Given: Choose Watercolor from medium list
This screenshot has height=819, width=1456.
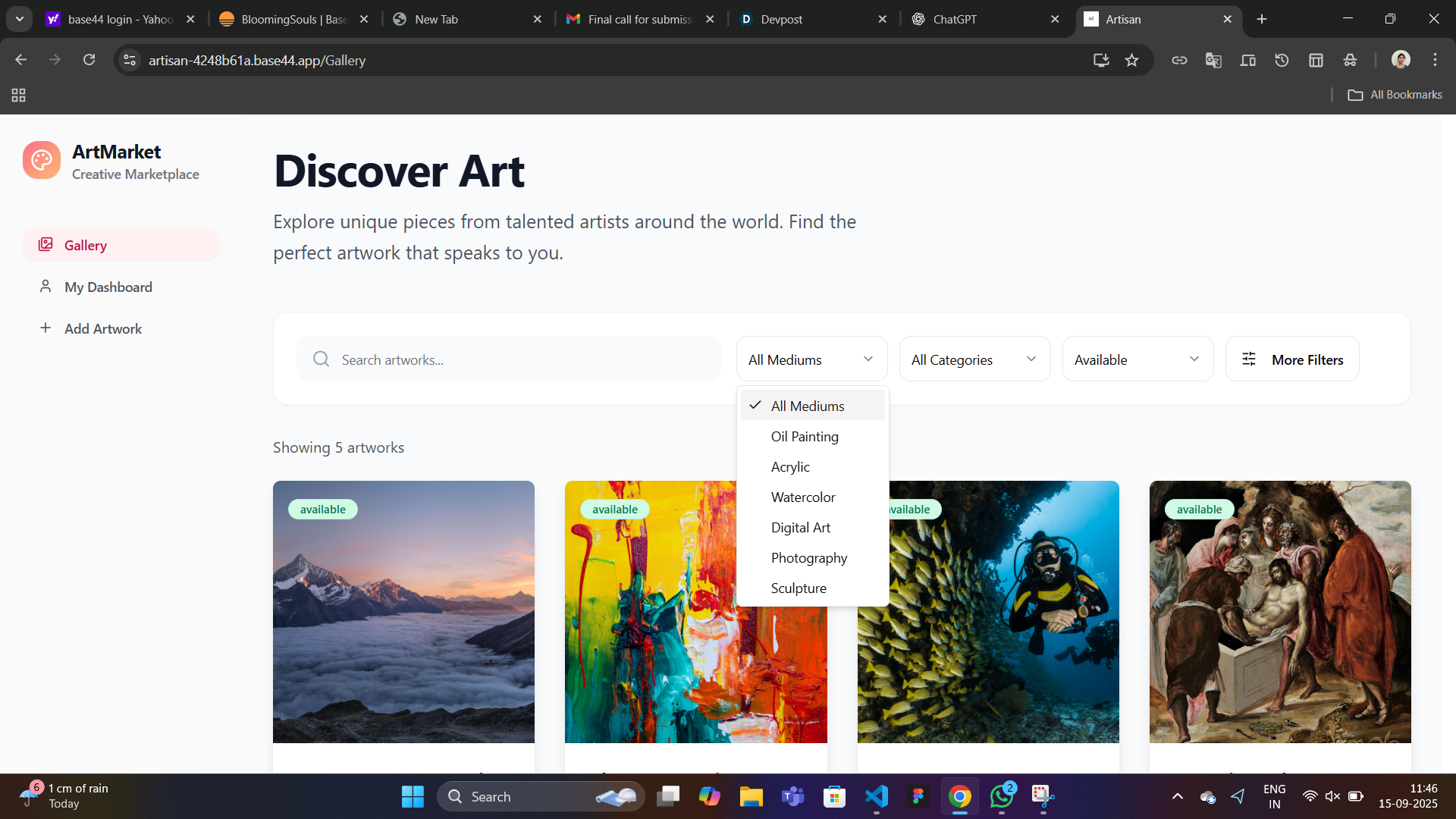Looking at the screenshot, I should pos(803,497).
